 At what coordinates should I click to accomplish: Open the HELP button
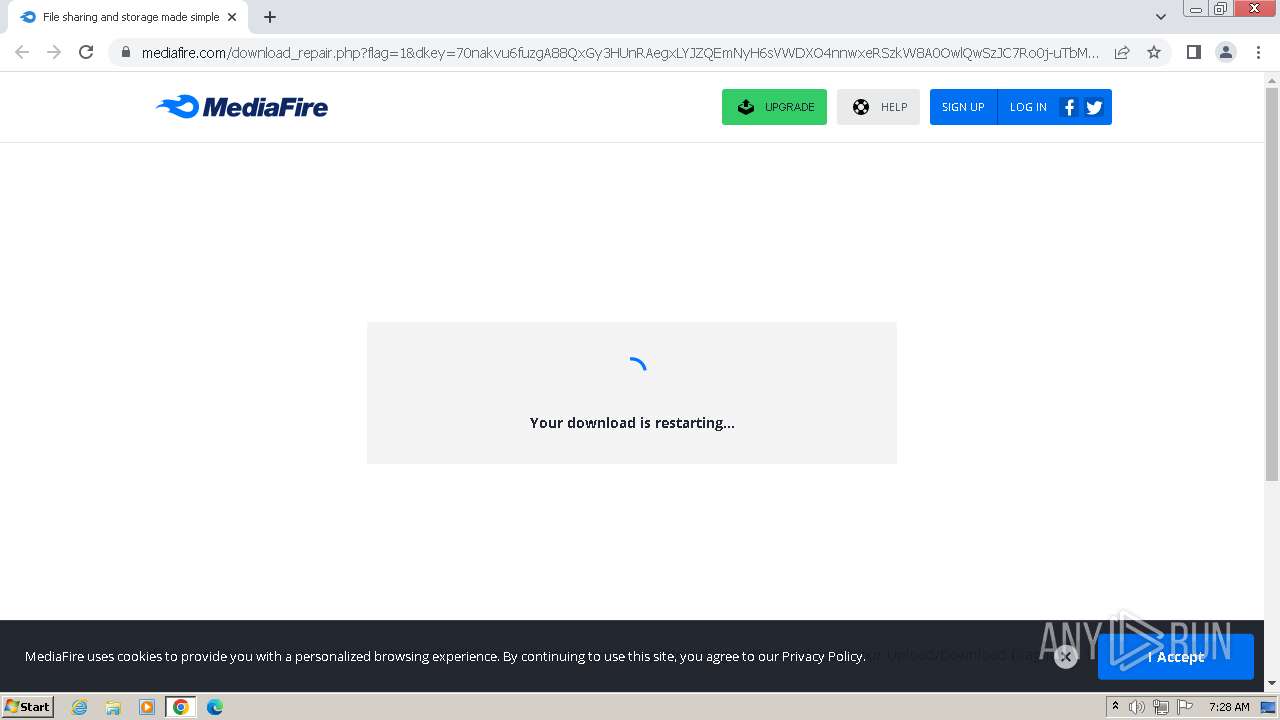(x=878, y=107)
